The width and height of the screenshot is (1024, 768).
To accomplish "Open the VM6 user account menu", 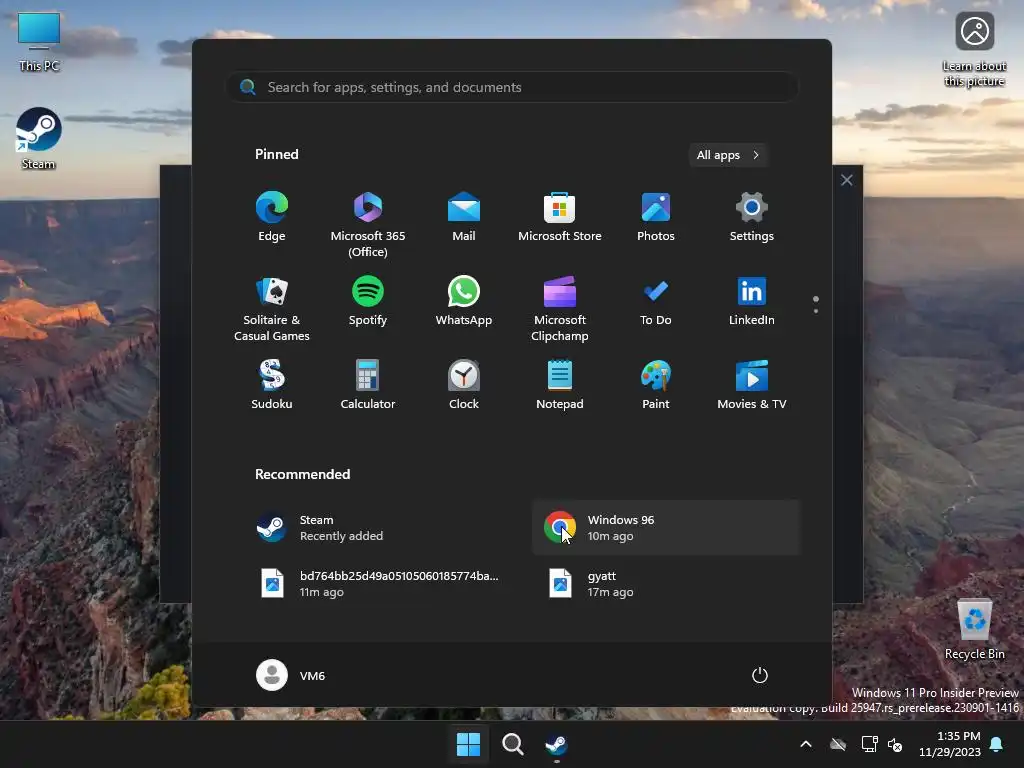I will tap(291, 675).
